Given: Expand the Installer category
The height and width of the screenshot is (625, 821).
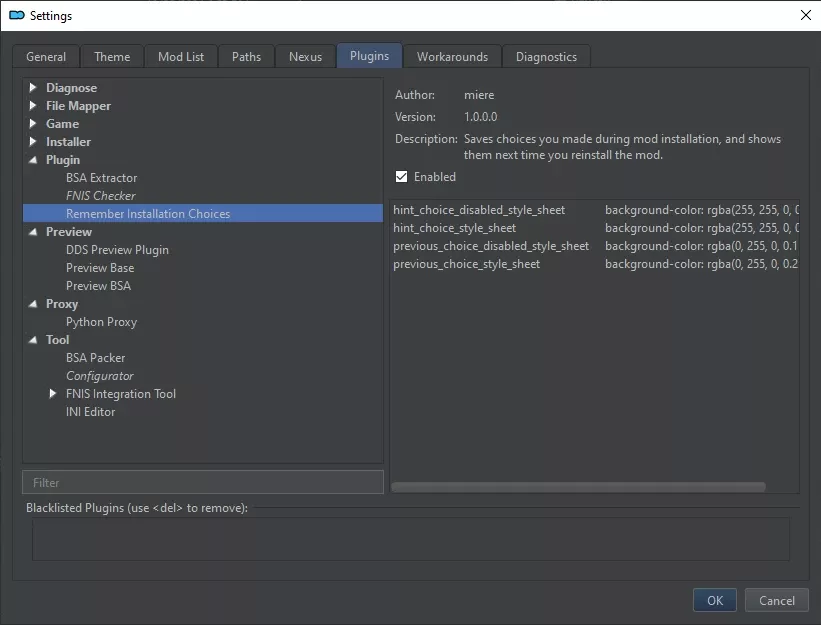Looking at the screenshot, I should tap(32, 141).
